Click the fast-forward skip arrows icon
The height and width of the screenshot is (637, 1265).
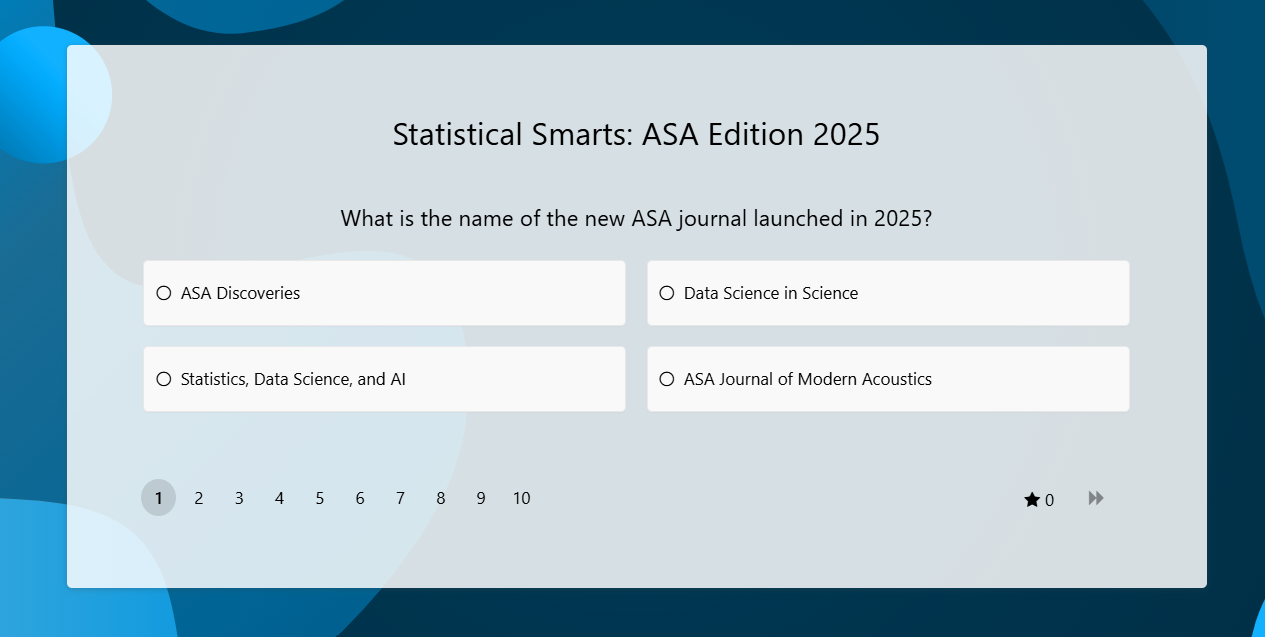coord(1096,498)
